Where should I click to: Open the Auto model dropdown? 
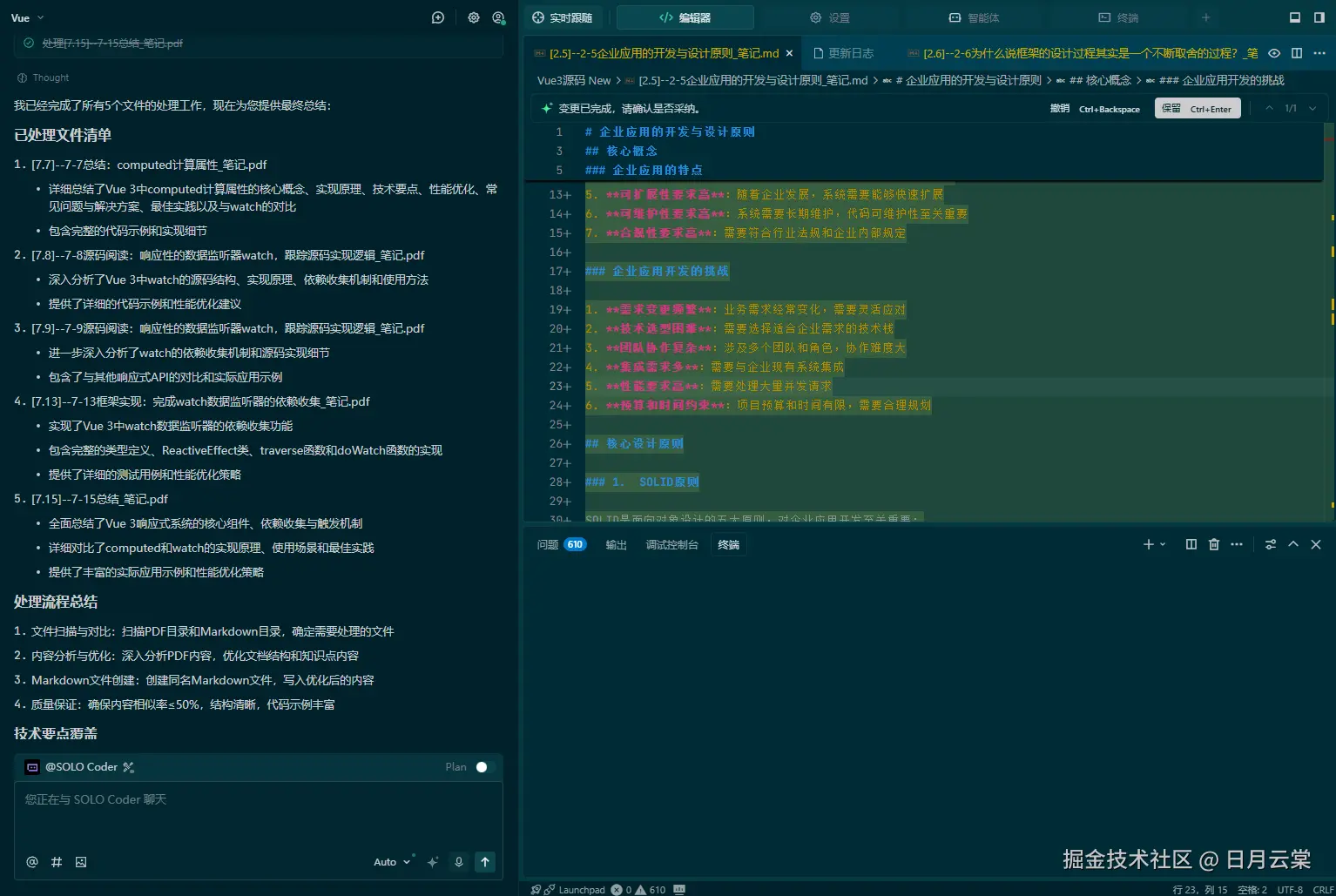click(x=391, y=862)
